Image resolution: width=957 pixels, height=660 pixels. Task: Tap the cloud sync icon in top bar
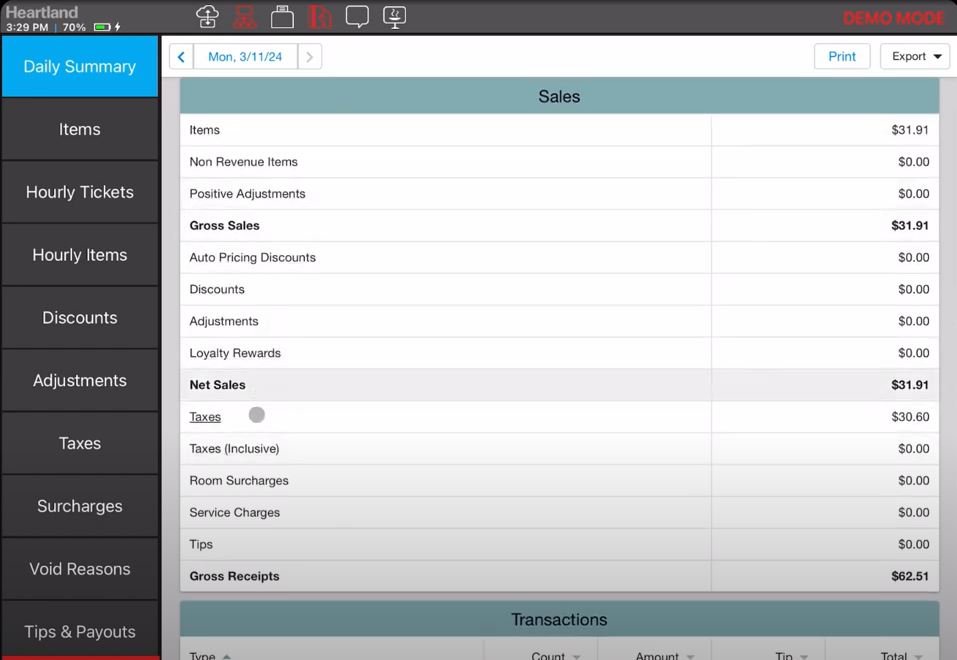[x=208, y=16]
